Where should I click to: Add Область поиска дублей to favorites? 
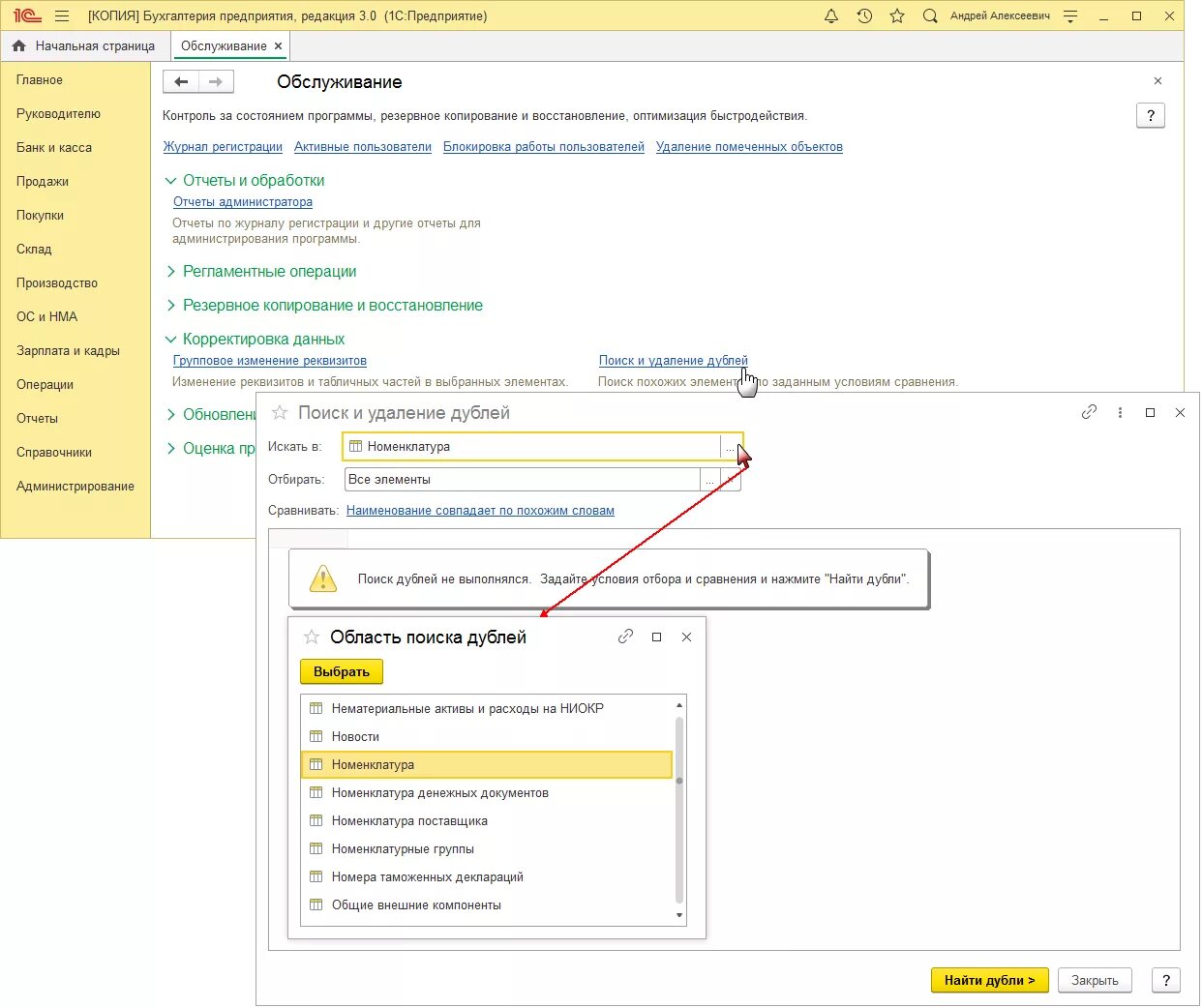pyautogui.click(x=312, y=637)
